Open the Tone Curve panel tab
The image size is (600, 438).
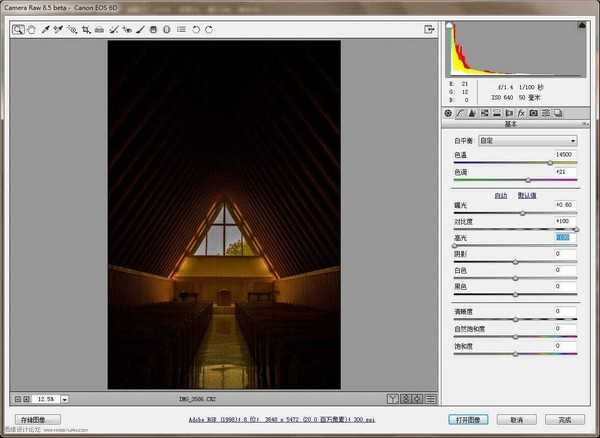(x=461, y=113)
